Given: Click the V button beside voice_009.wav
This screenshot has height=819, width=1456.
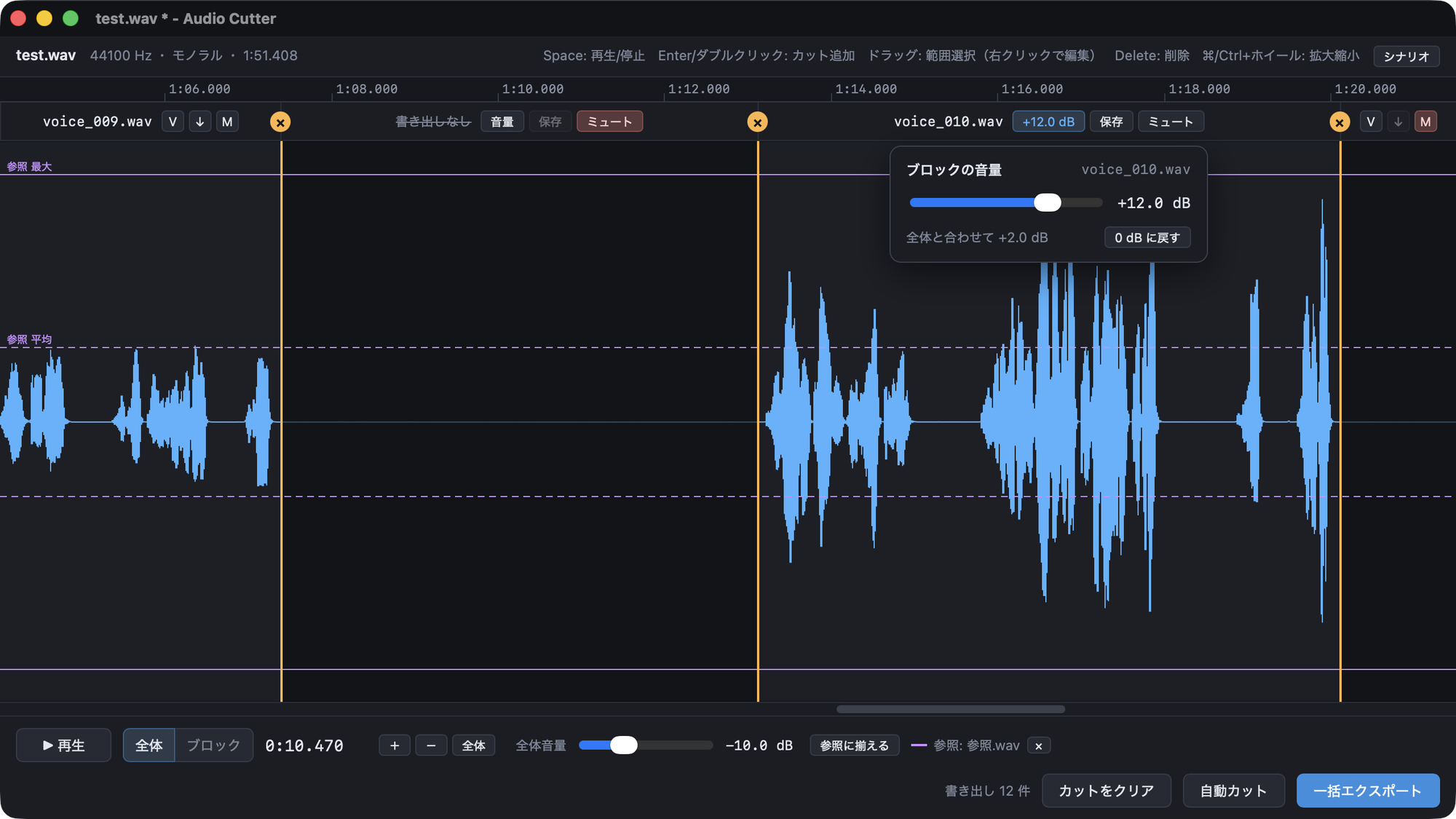Looking at the screenshot, I should [173, 122].
